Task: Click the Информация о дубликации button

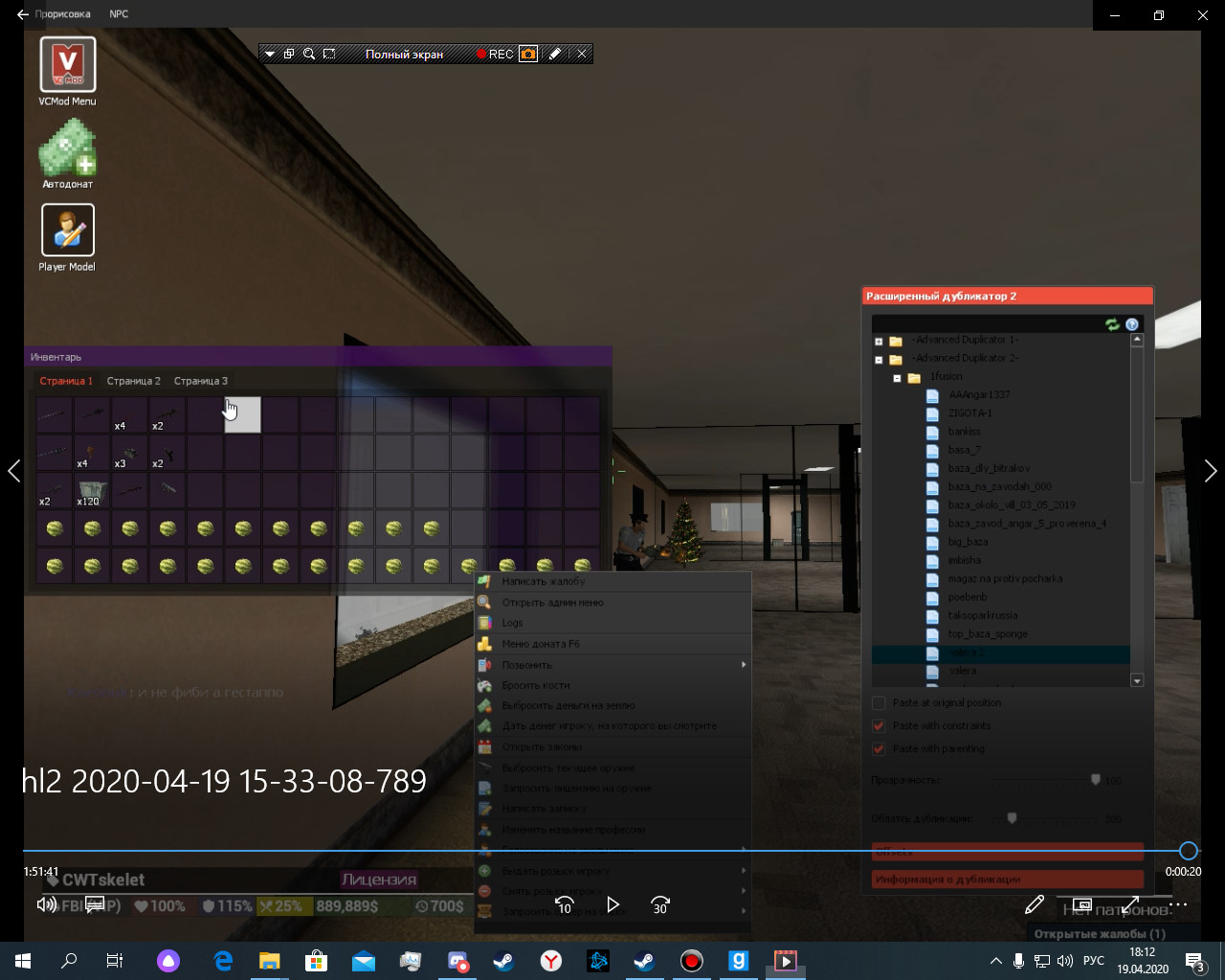Action: (x=1007, y=879)
